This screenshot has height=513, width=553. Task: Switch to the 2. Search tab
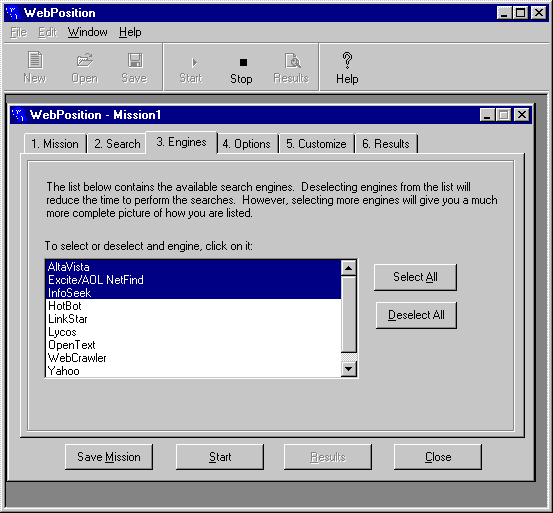click(117, 144)
